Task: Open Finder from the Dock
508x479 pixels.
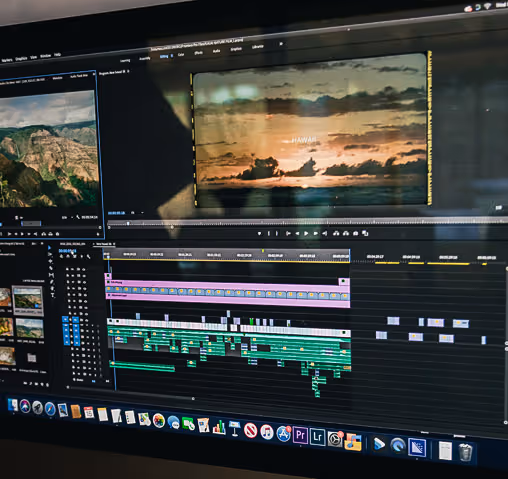Action: [13, 405]
